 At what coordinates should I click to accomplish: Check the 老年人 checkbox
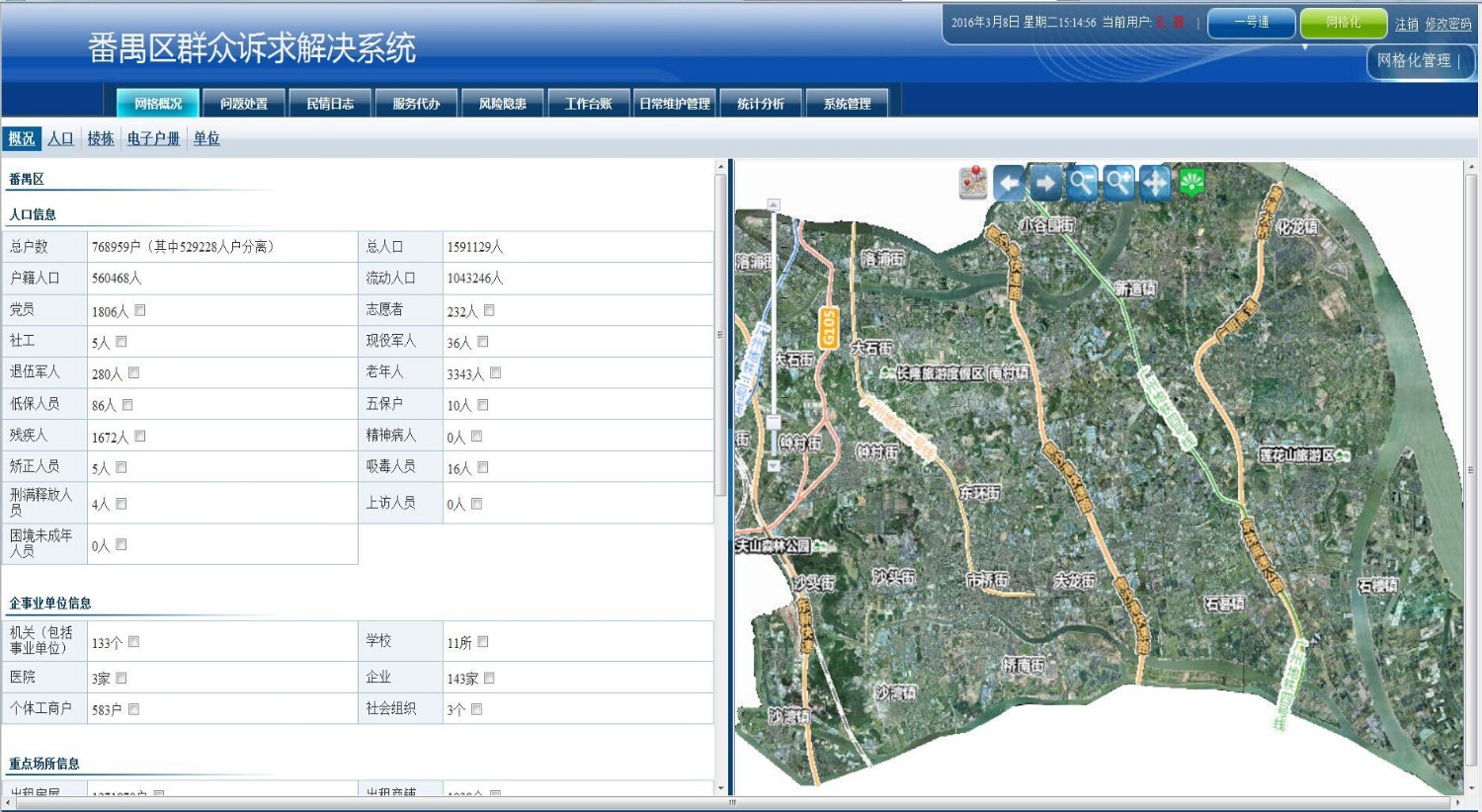tap(495, 372)
